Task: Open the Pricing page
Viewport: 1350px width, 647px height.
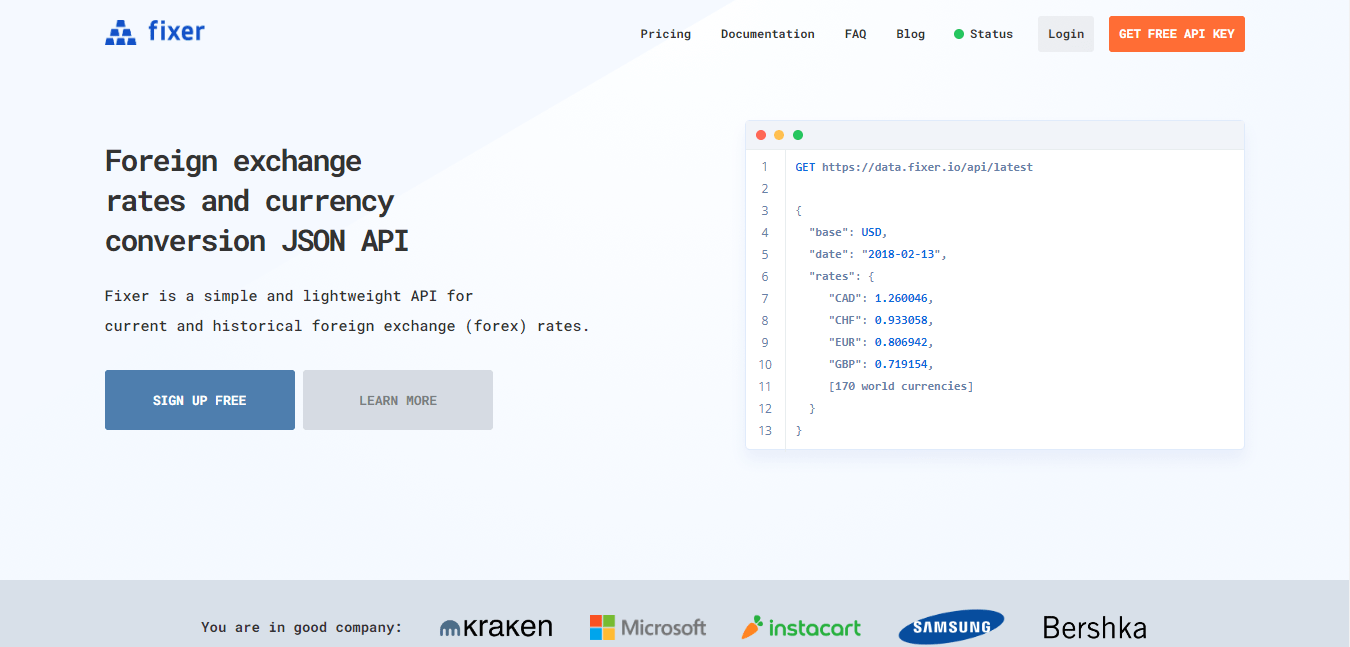Action: (x=665, y=34)
